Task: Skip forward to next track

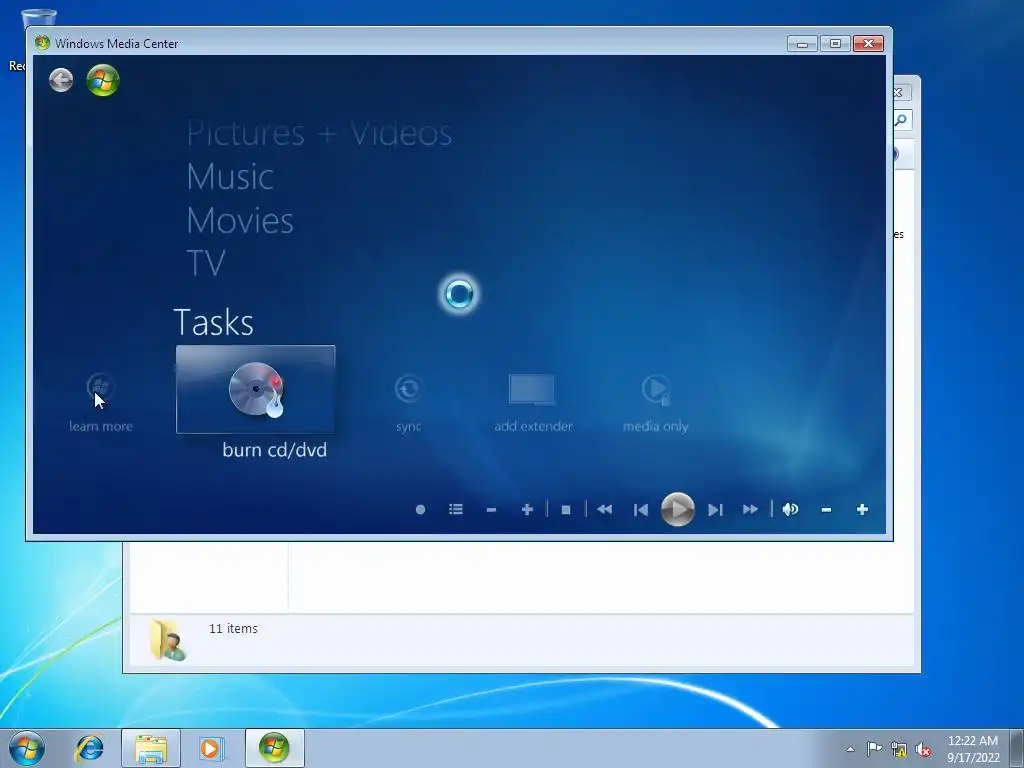Action: 715,510
